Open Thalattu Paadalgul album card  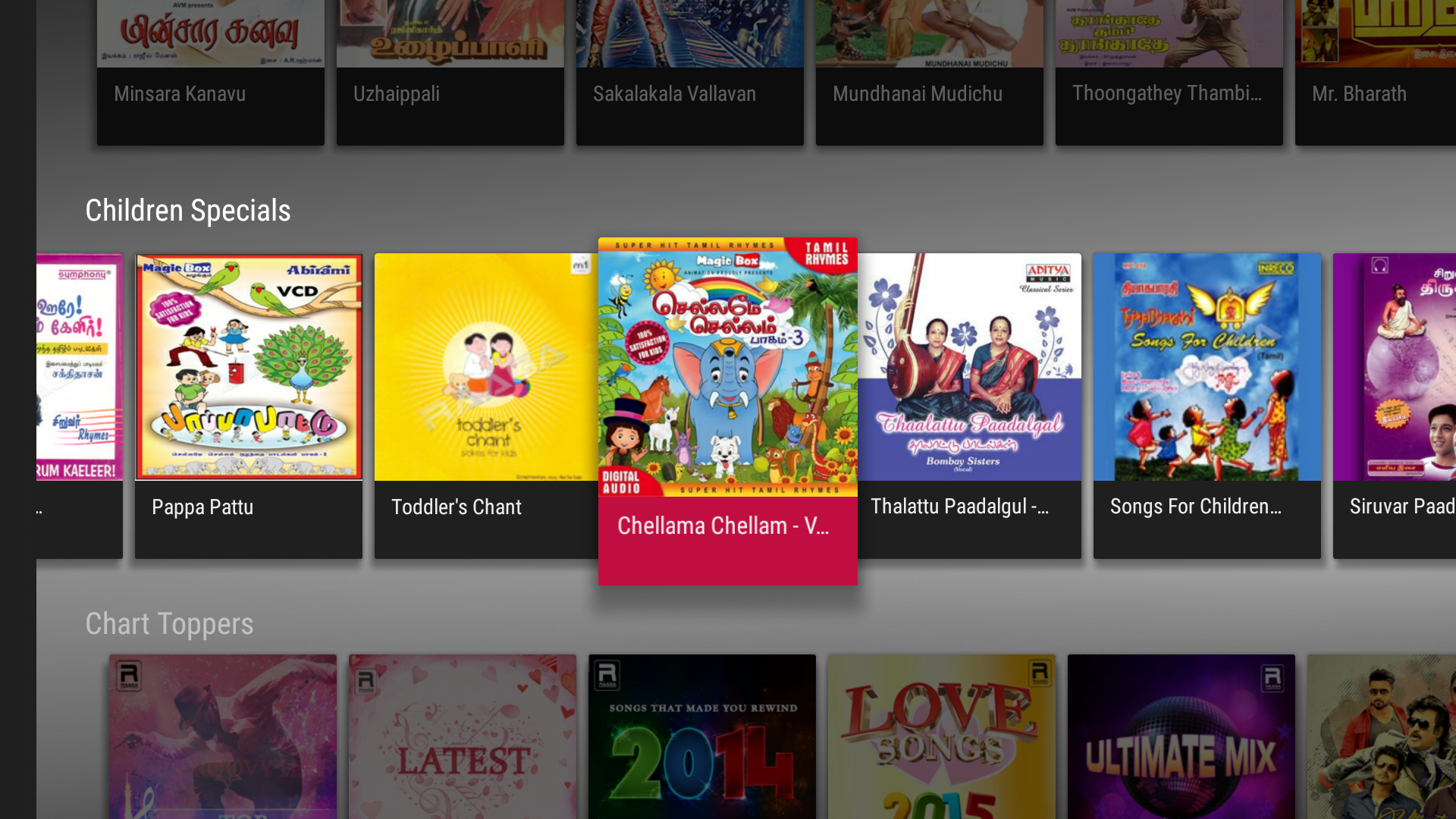pyautogui.click(x=970, y=406)
